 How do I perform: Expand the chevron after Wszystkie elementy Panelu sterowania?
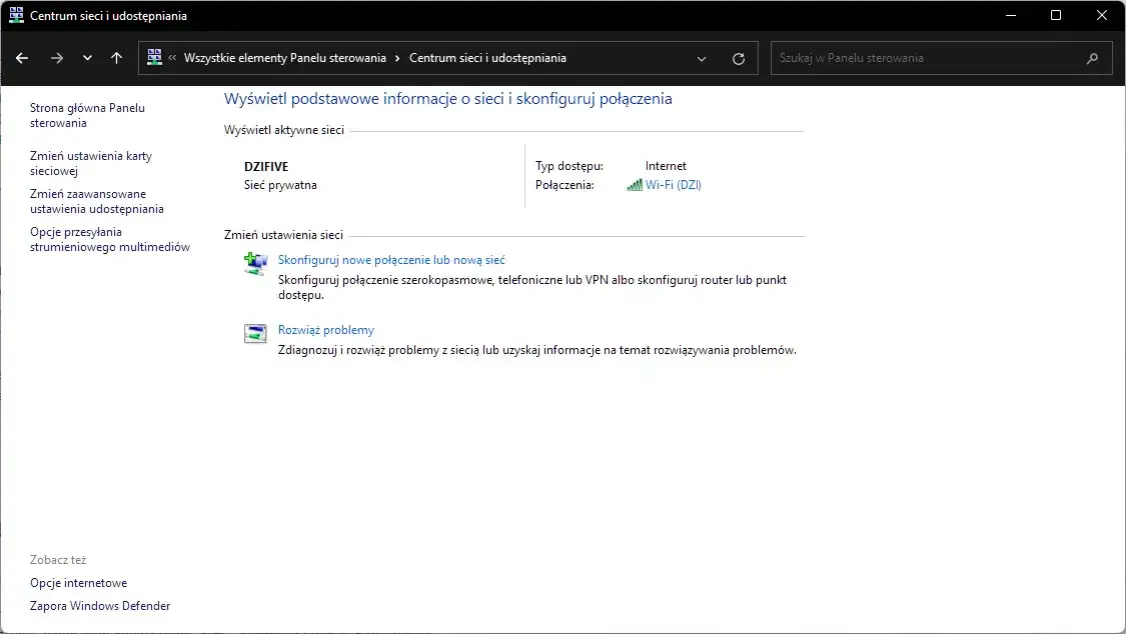tap(398, 58)
